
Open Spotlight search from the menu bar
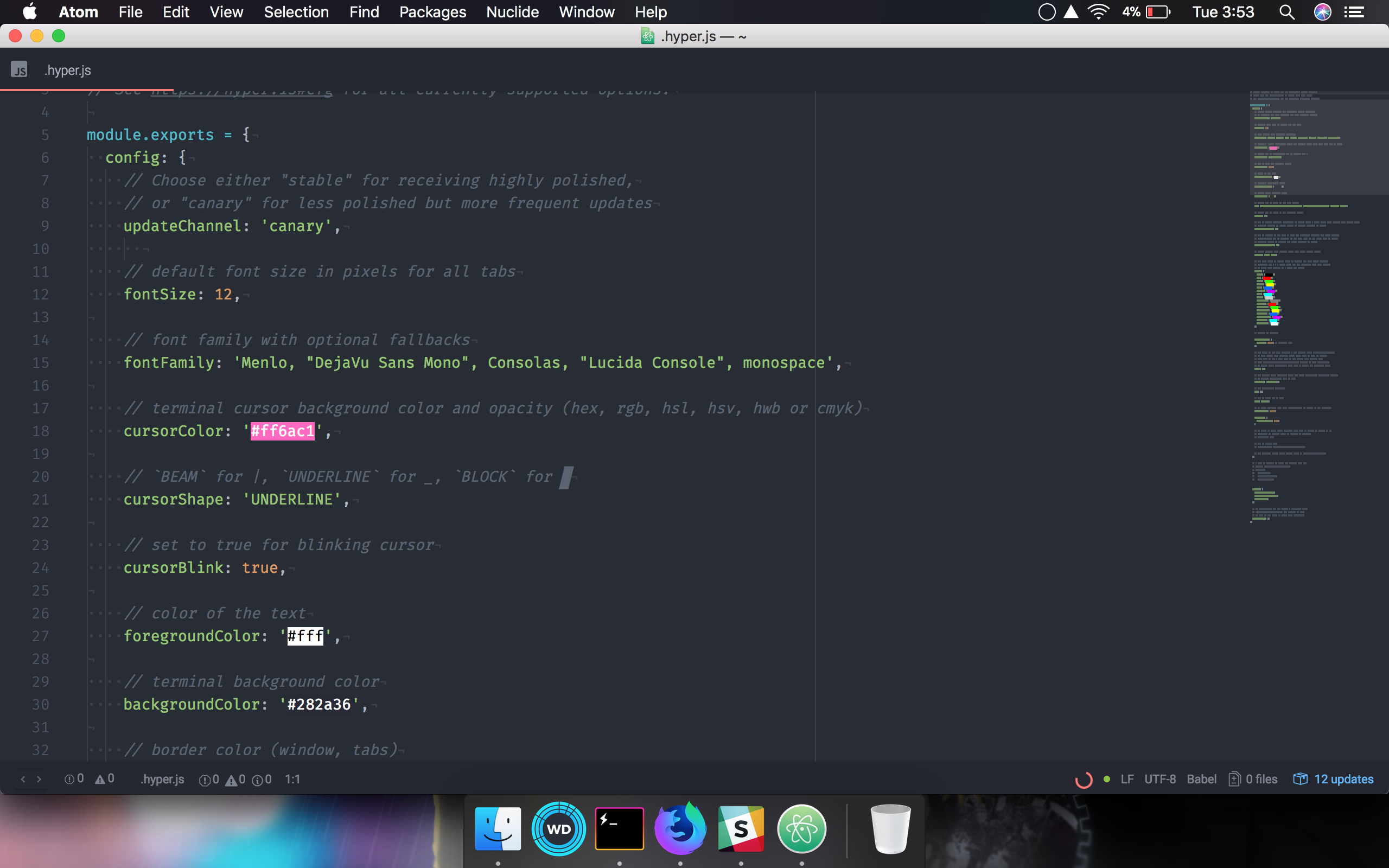tap(1287, 12)
